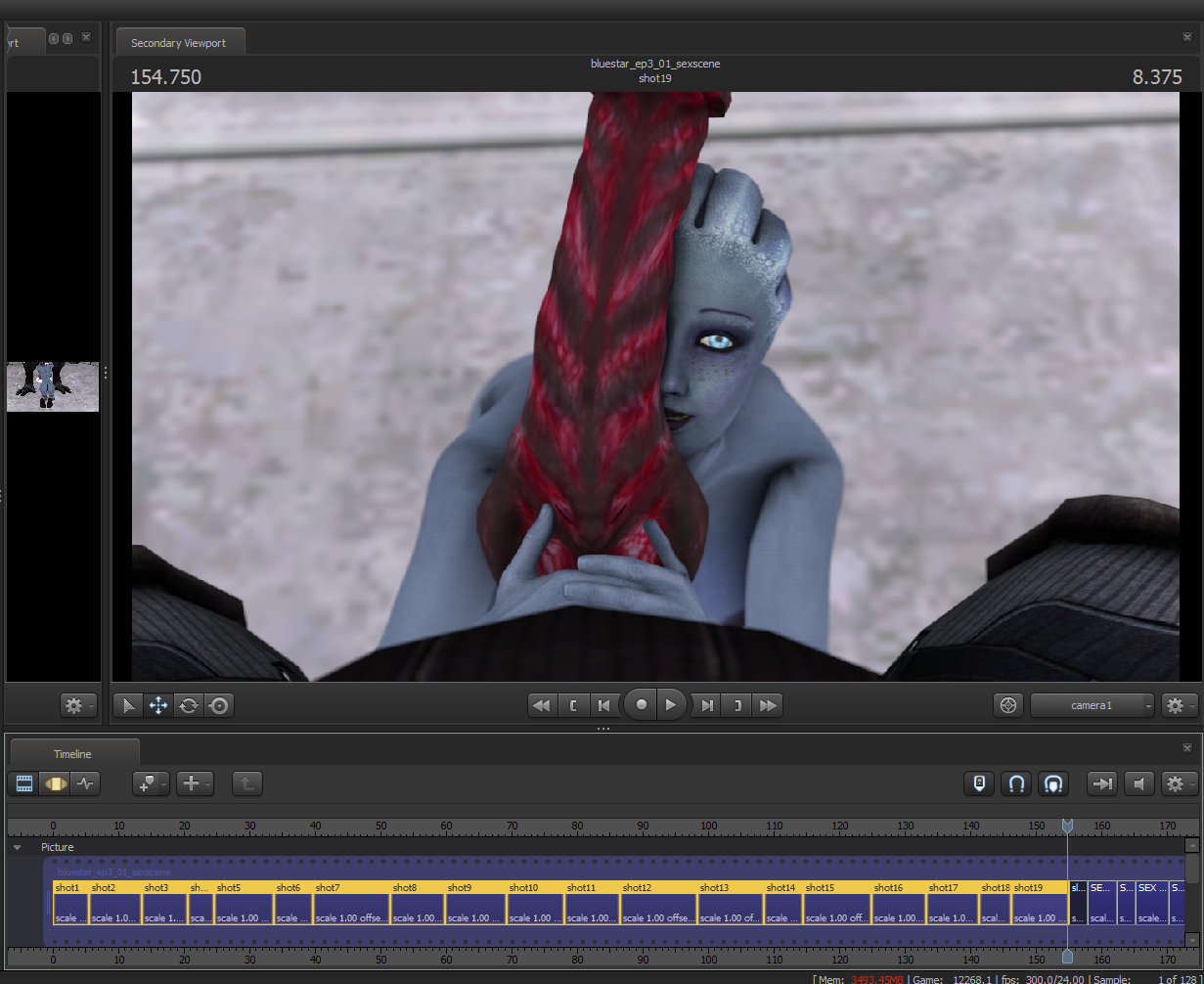Viewport: 1204px width, 984px height.
Task: Click the Picture track label
Action: pyautogui.click(x=57, y=847)
